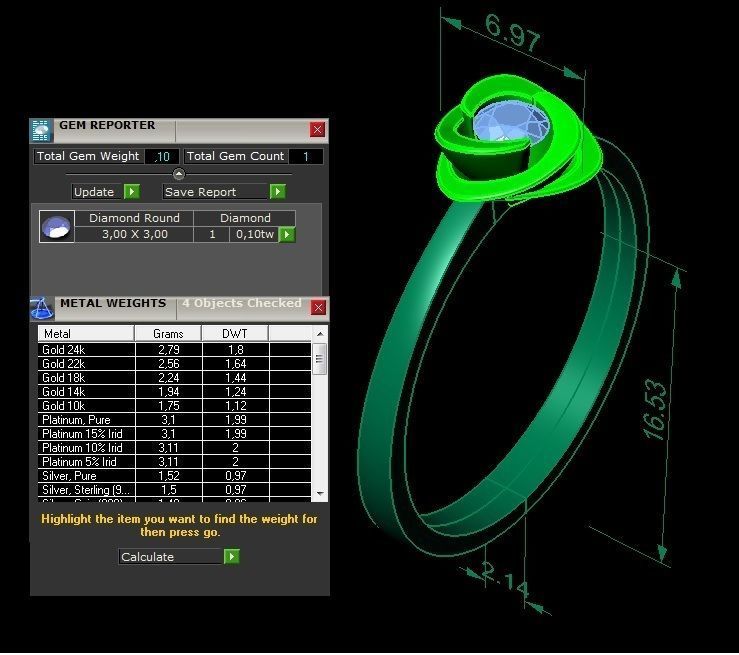
Task: Click the 2,24 grams cell
Action: 169,378
